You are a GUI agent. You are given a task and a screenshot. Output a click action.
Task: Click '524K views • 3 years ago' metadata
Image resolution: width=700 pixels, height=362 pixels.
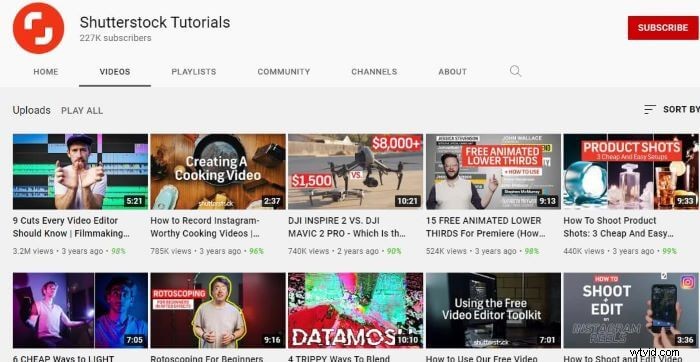click(x=471, y=251)
